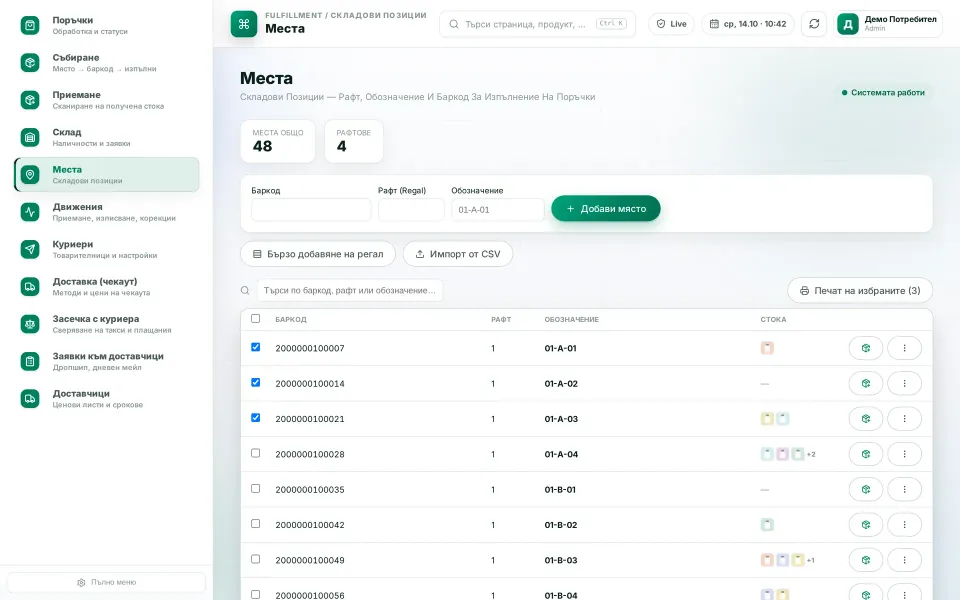Open the three-dot menu for 01-A-04
960x600 pixels.
point(904,454)
